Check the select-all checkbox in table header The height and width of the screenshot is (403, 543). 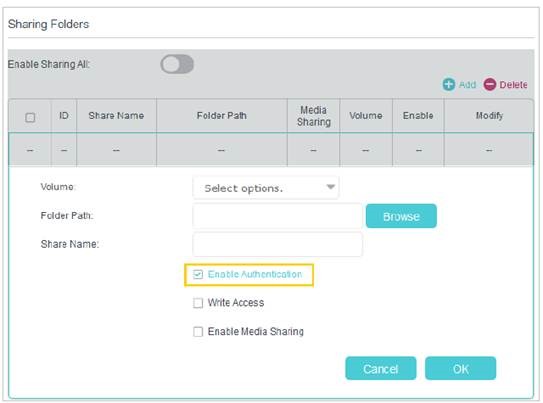[30, 117]
